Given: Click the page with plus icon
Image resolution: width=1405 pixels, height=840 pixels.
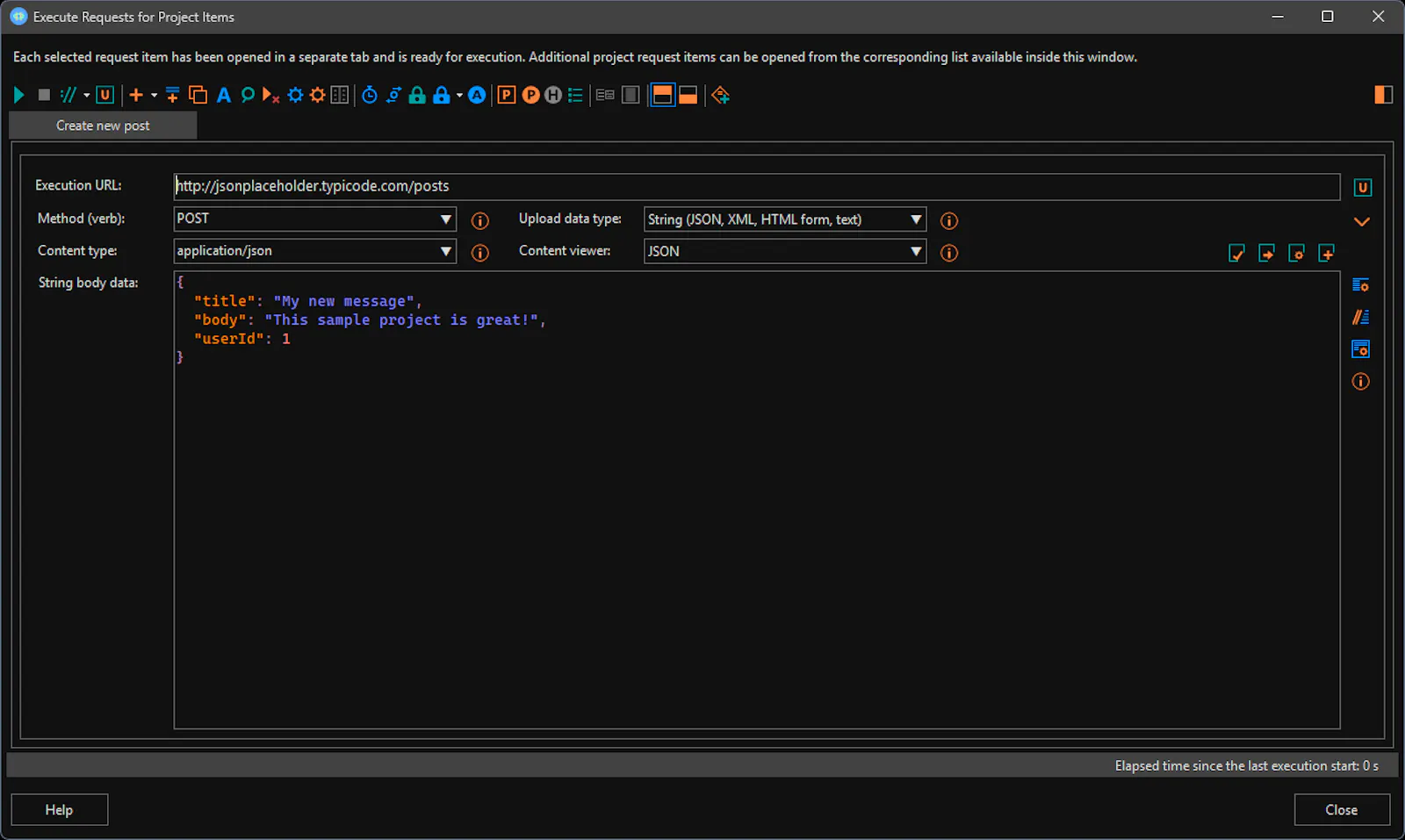Looking at the screenshot, I should click(1326, 254).
